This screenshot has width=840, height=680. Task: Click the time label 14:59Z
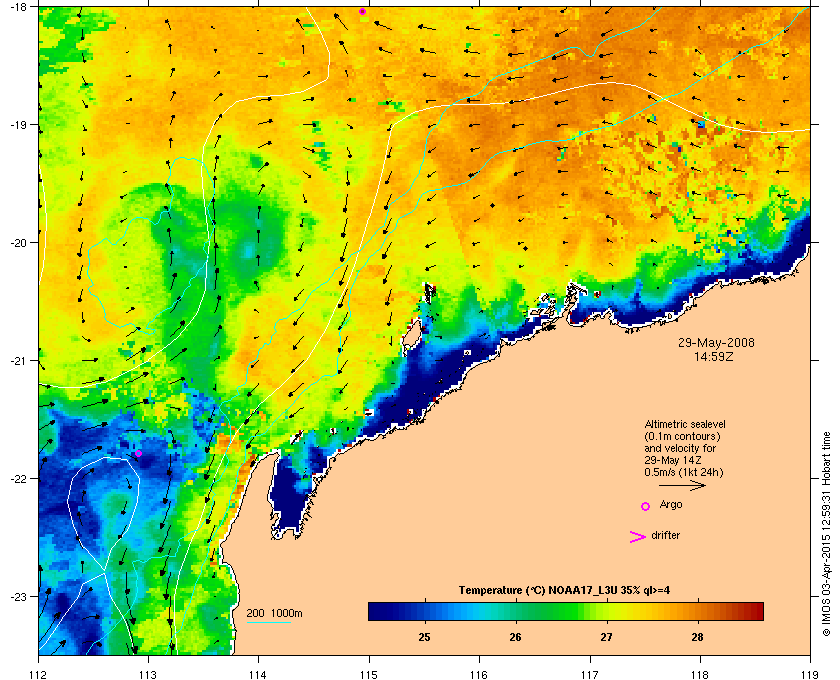[714, 356]
